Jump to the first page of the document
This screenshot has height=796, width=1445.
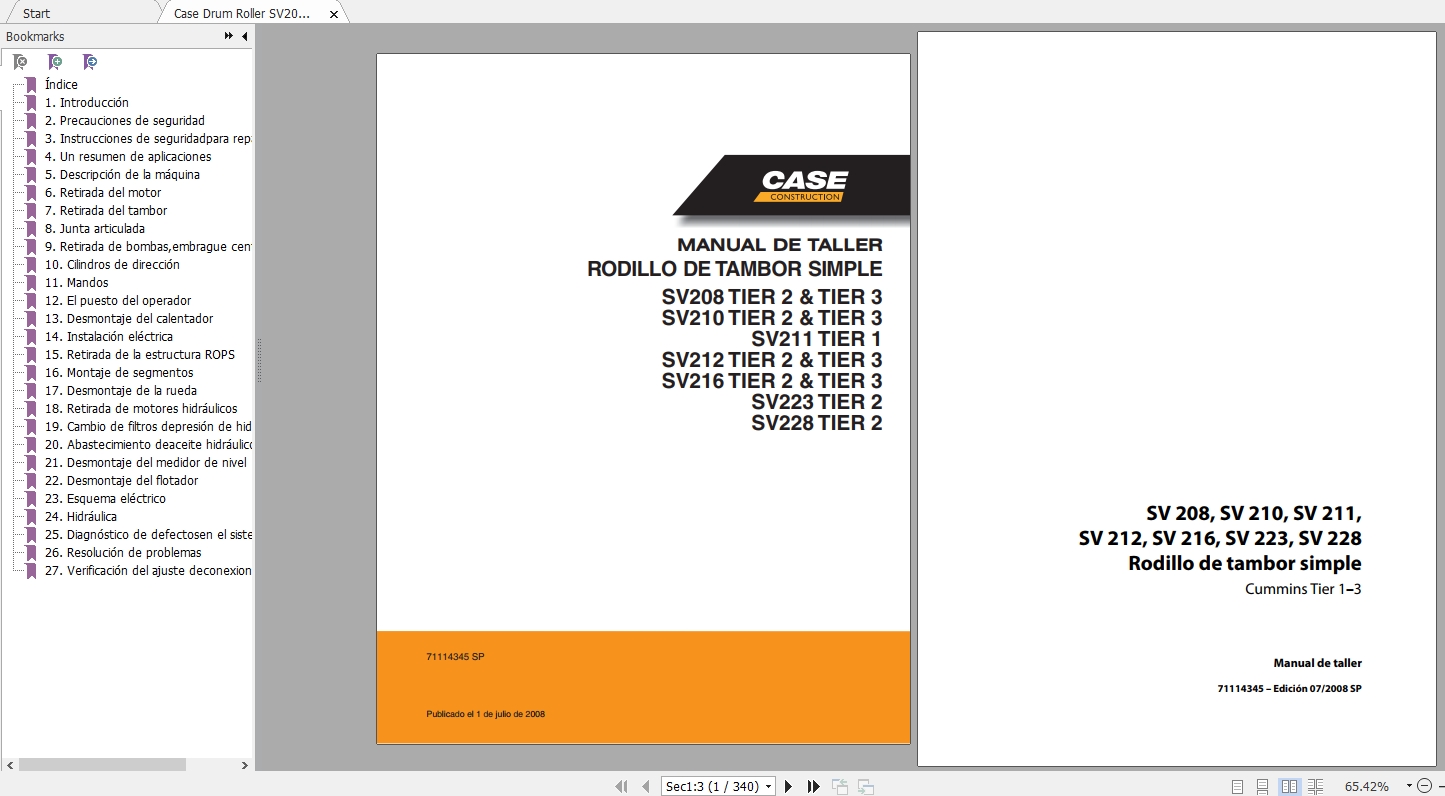622,786
